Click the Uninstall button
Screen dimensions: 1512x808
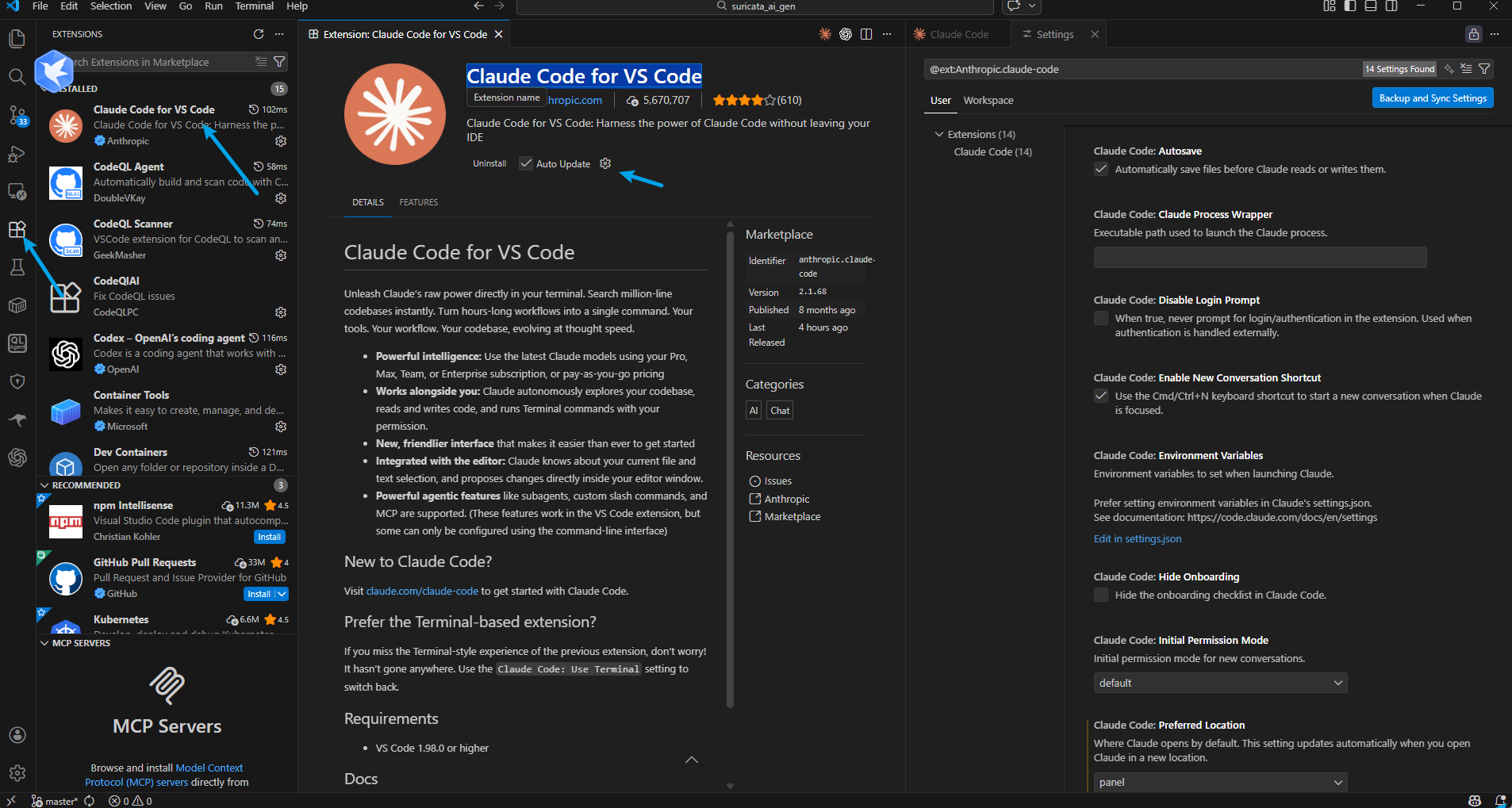click(489, 163)
